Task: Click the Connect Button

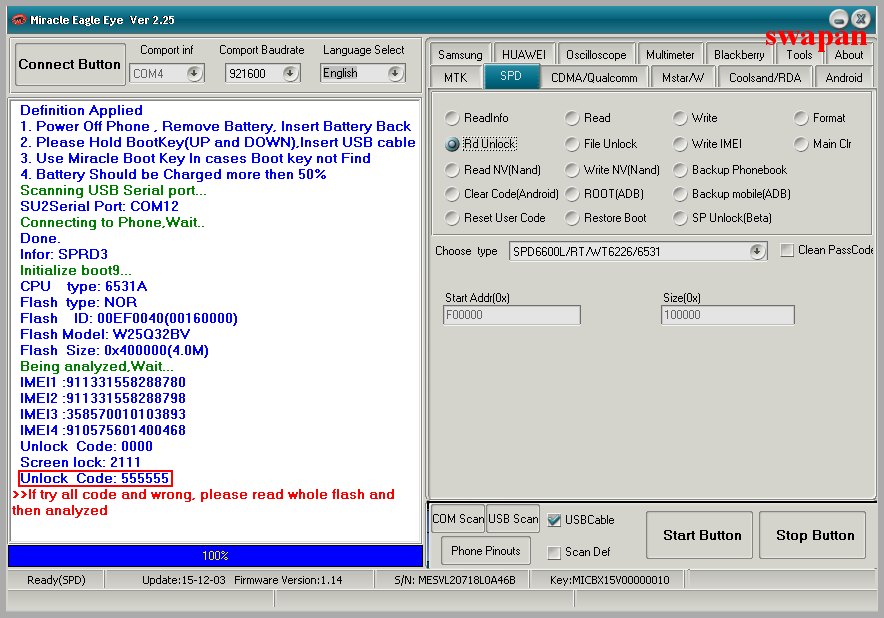Action: pyautogui.click(x=70, y=64)
